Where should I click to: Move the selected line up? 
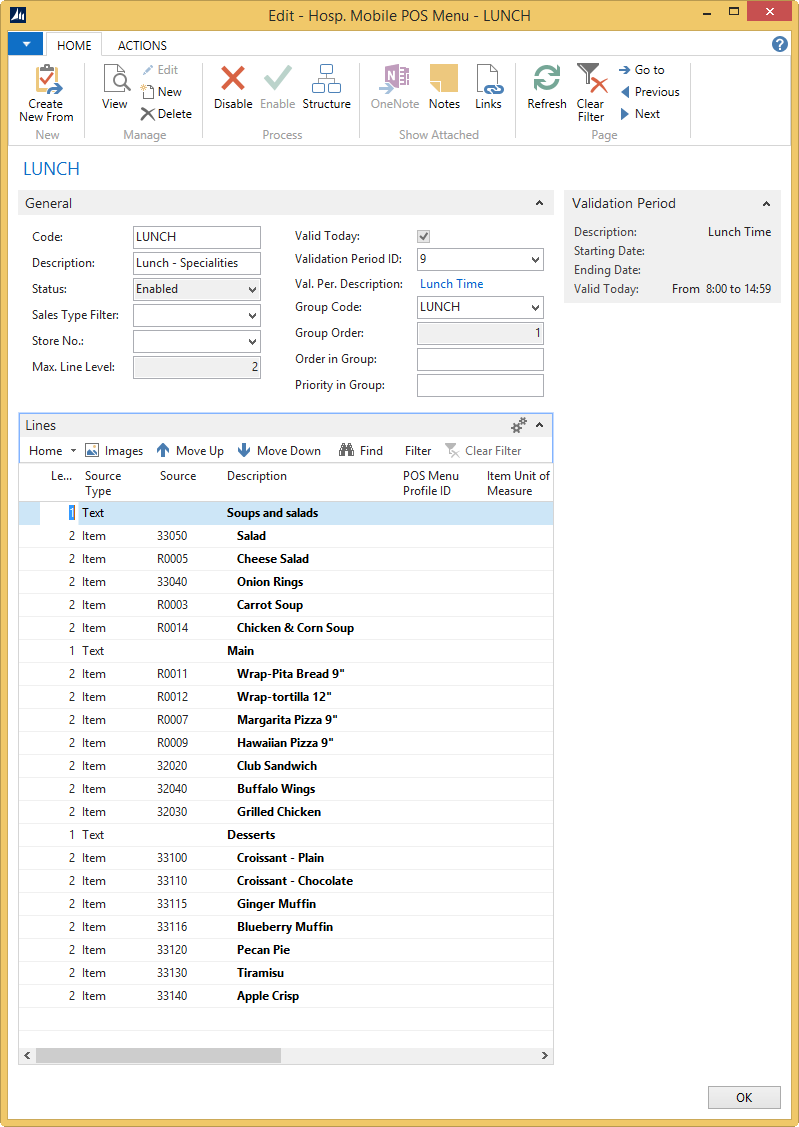190,451
